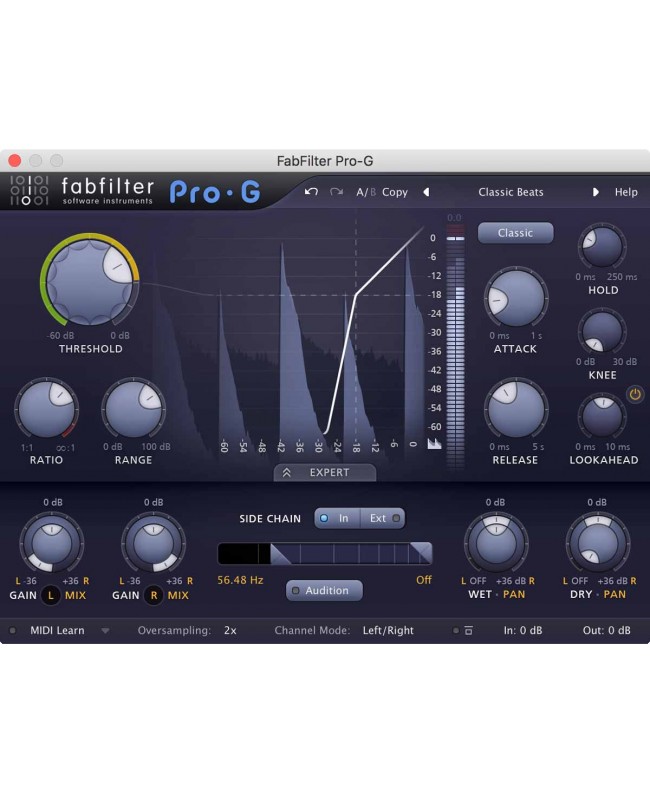
Task: Click the level meter scale icon
Action: [x=434, y=444]
